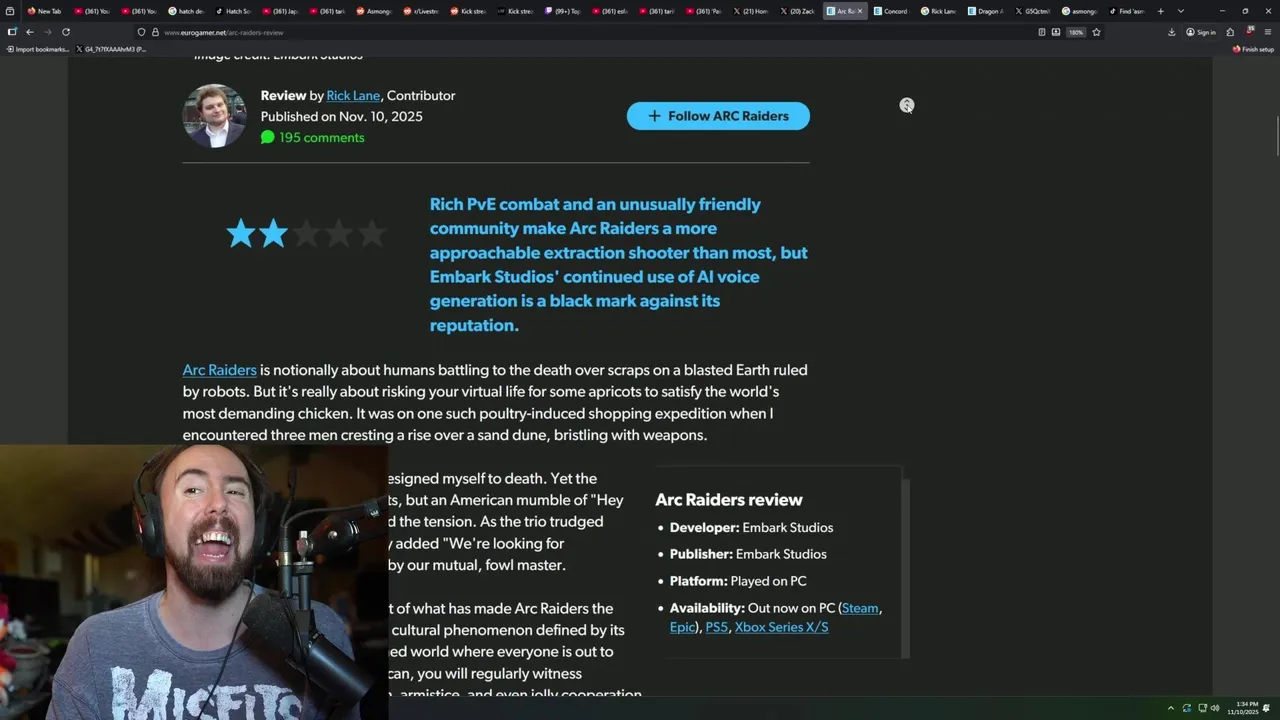Click the padlock site info icon
The height and width of the screenshot is (720, 1280).
155,32
